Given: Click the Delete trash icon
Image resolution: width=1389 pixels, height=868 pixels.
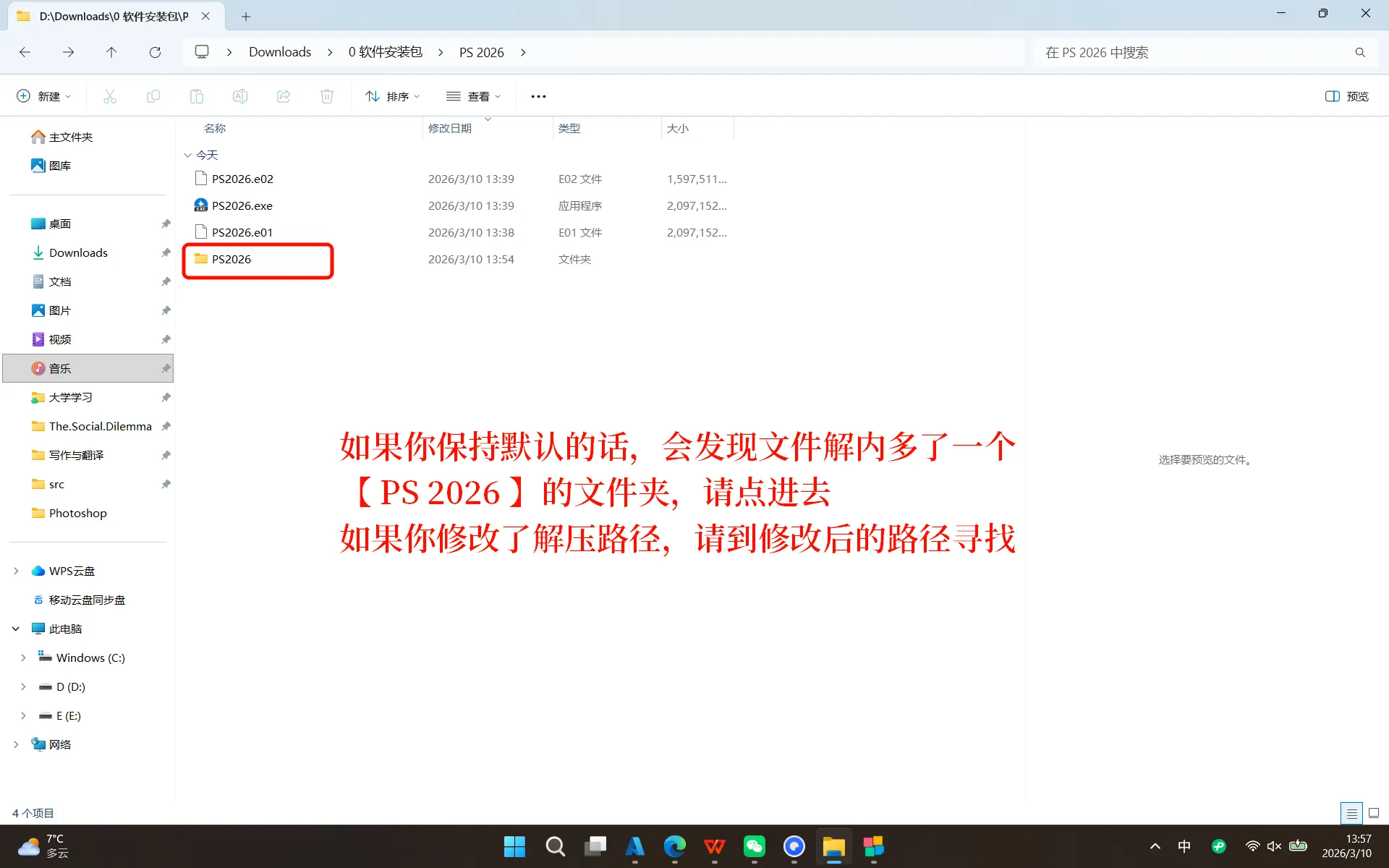Looking at the screenshot, I should (x=326, y=95).
